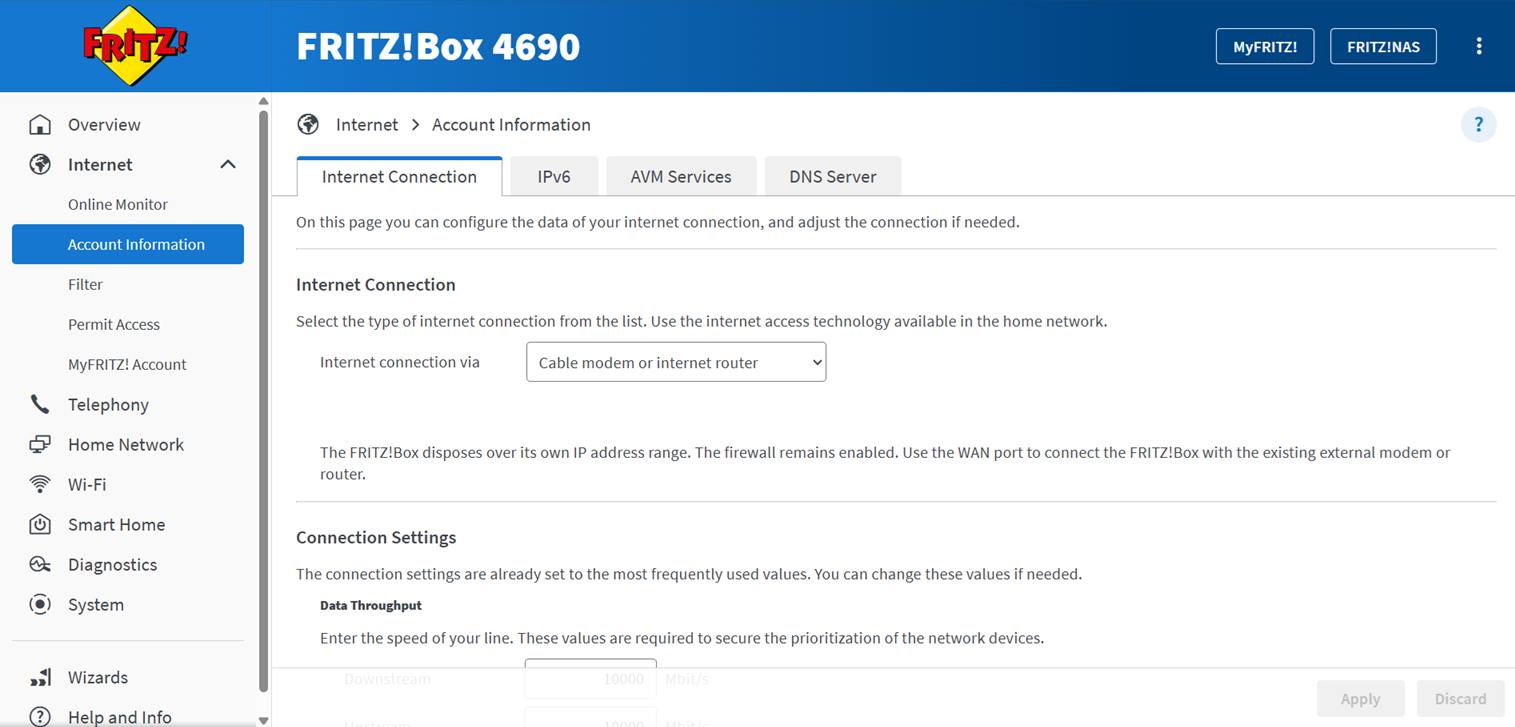Viewport: 1515px width, 727px height.
Task: Click the MyFRITZ! header button
Action: pyautogui.click(x=1265, y=47)
